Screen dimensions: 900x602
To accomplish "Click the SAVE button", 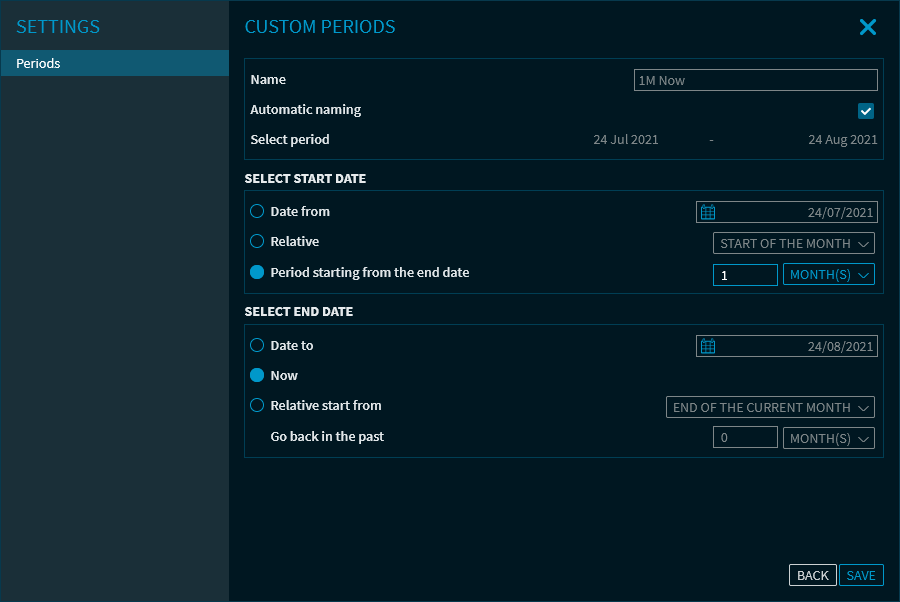I will [860, 575].
